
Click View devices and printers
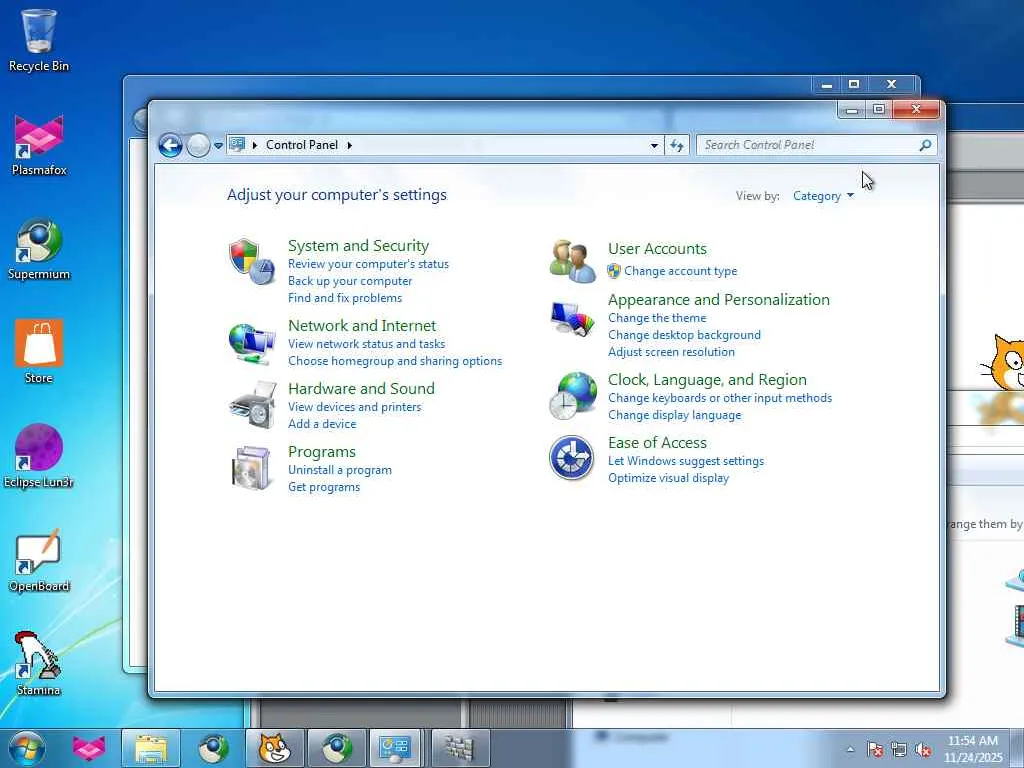[355, 407]
